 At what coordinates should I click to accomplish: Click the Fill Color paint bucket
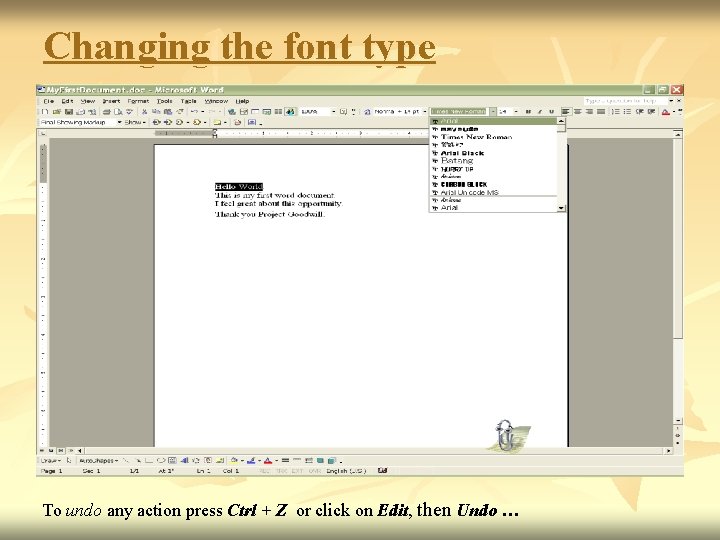tap(234, 460)
